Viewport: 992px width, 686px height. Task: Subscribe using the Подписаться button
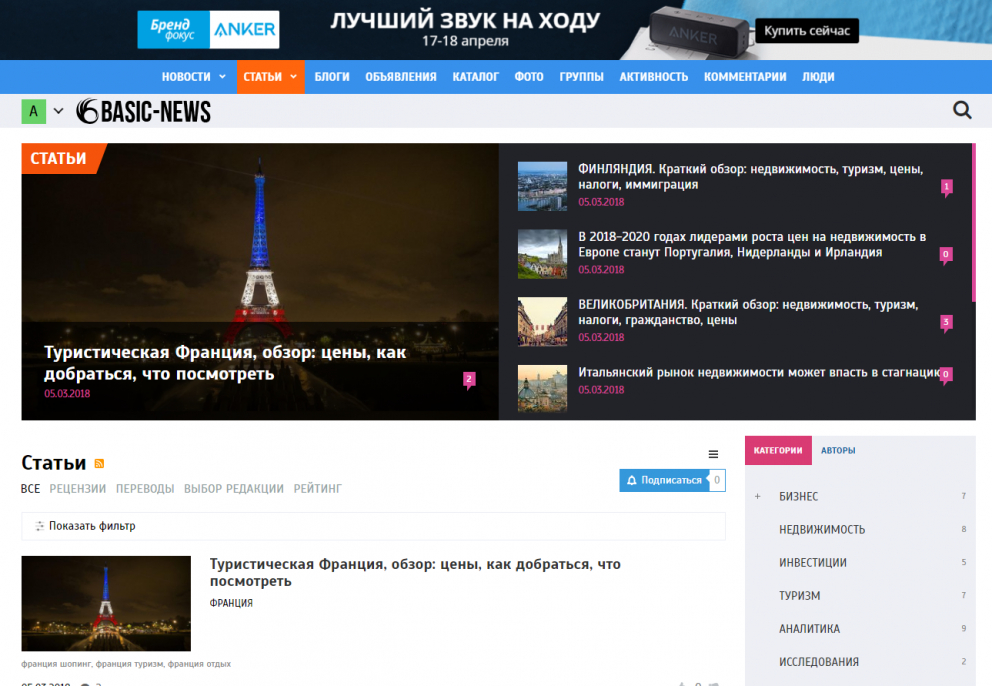pos(663,480)
